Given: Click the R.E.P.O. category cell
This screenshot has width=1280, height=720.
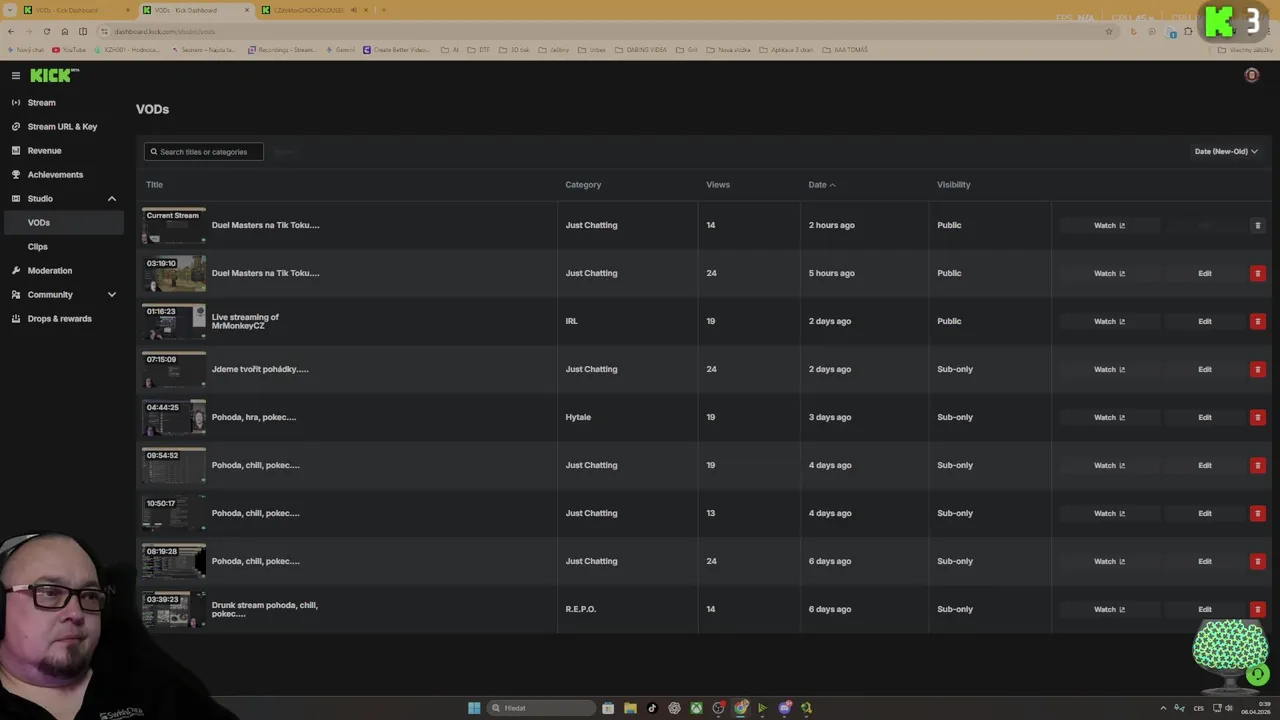Looking at the screenshot, I should [581, 609].
